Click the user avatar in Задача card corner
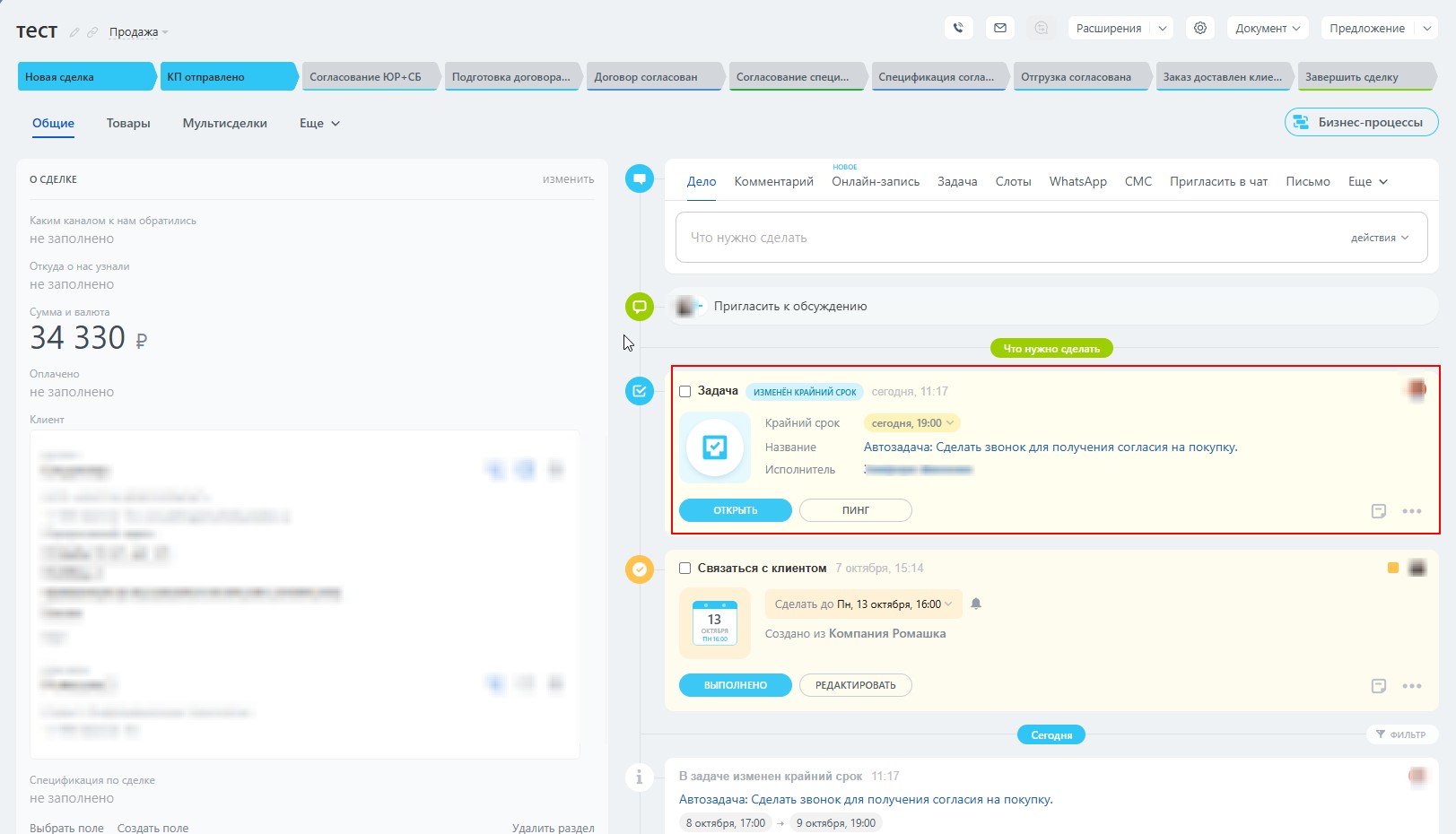 pyautogui.click(x=1417, y=389)
